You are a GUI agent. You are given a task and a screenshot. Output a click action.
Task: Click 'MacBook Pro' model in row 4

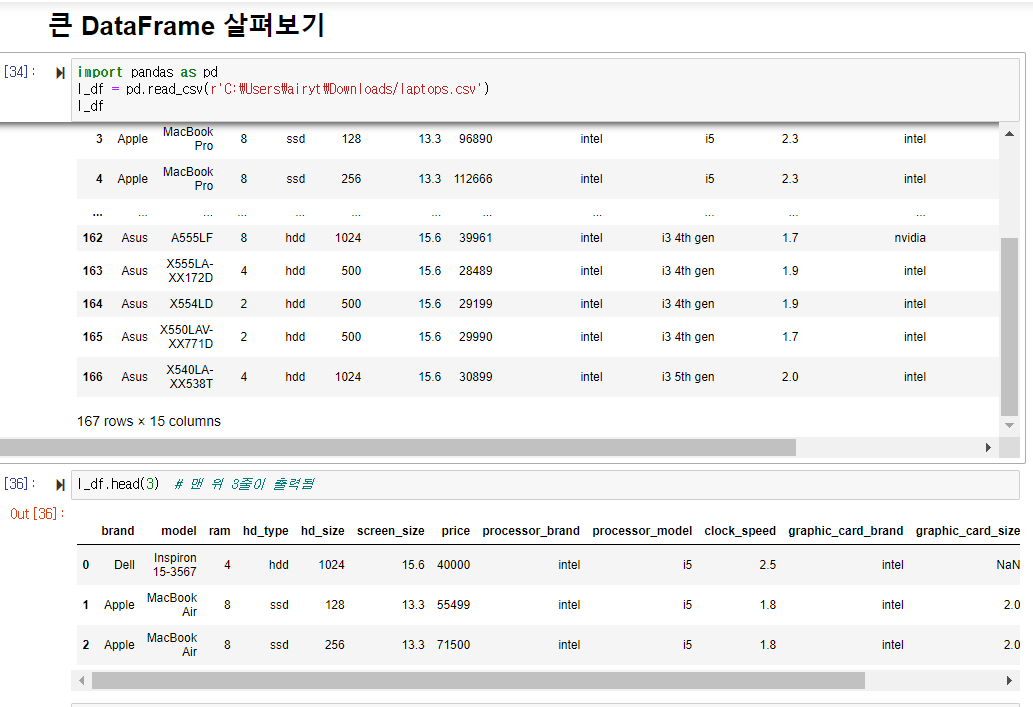pos(188,179)
